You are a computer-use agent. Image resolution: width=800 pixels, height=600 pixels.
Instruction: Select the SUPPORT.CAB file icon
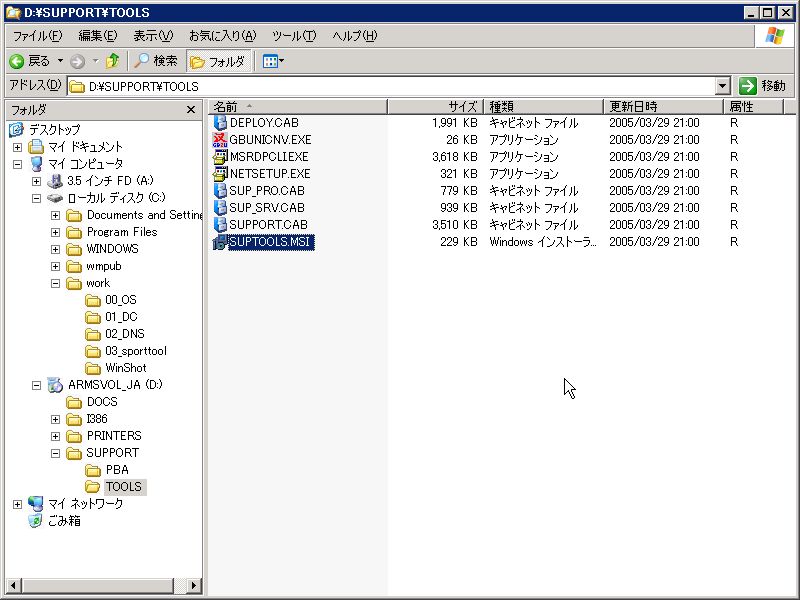pyautogui.click(x=220, y=224)
